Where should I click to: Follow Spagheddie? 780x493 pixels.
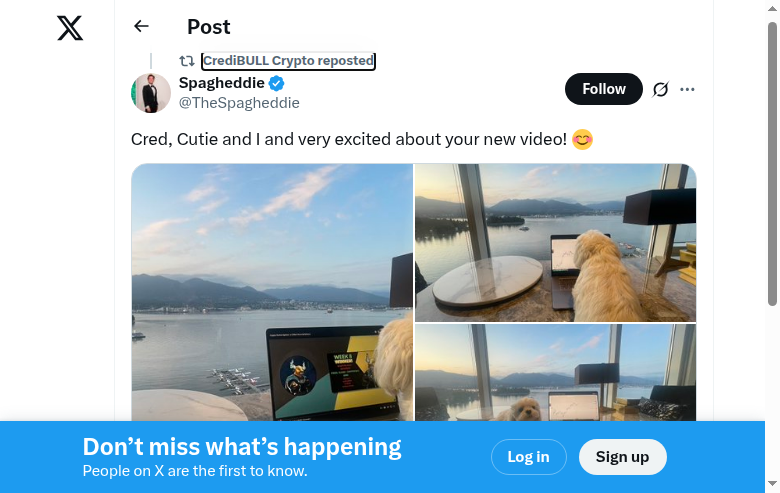pyautogui.click(x=604, y=89)
